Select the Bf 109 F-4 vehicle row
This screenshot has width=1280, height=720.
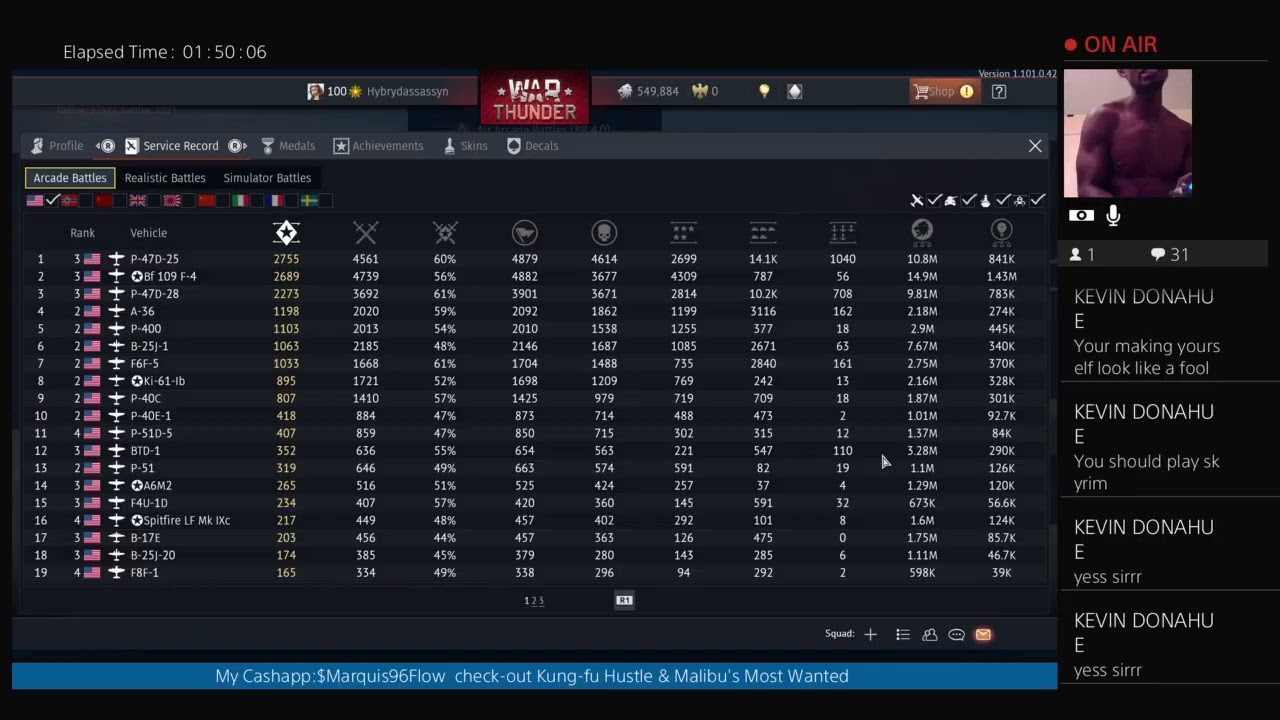(x=532, y=276)
